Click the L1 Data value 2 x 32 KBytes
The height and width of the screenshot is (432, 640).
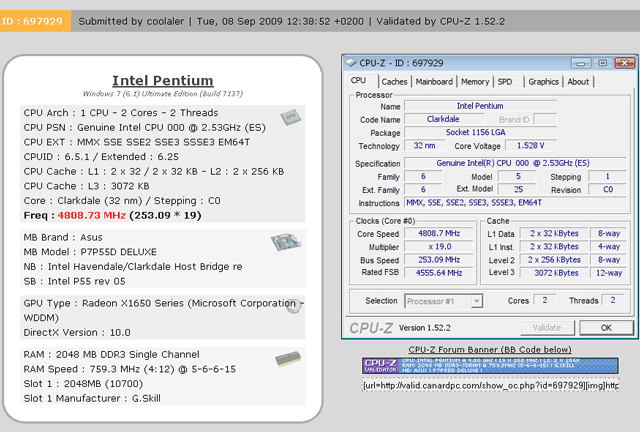554,234
